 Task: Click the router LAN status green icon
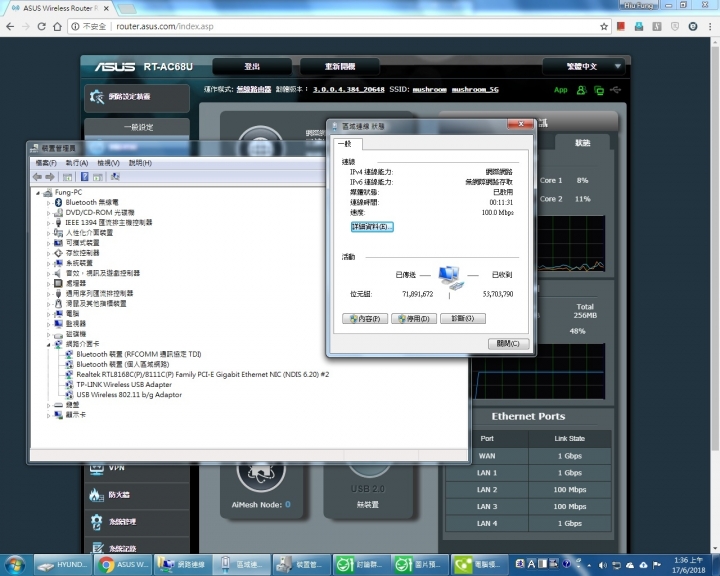(x=599, y=90)
